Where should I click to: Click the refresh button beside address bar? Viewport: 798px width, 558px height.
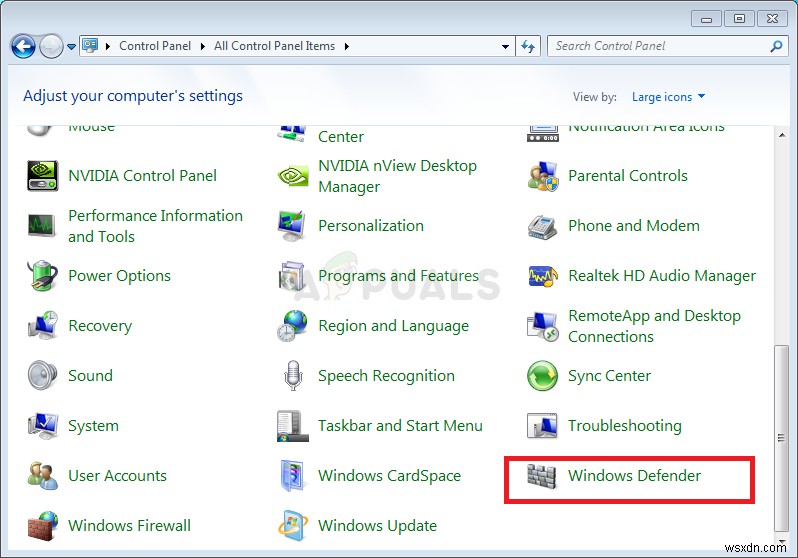(528, 46)
